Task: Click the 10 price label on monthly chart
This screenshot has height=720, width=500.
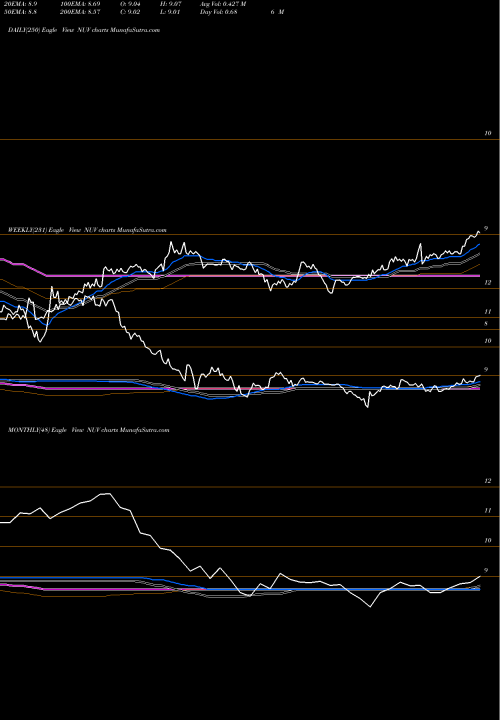Action: 488,540
